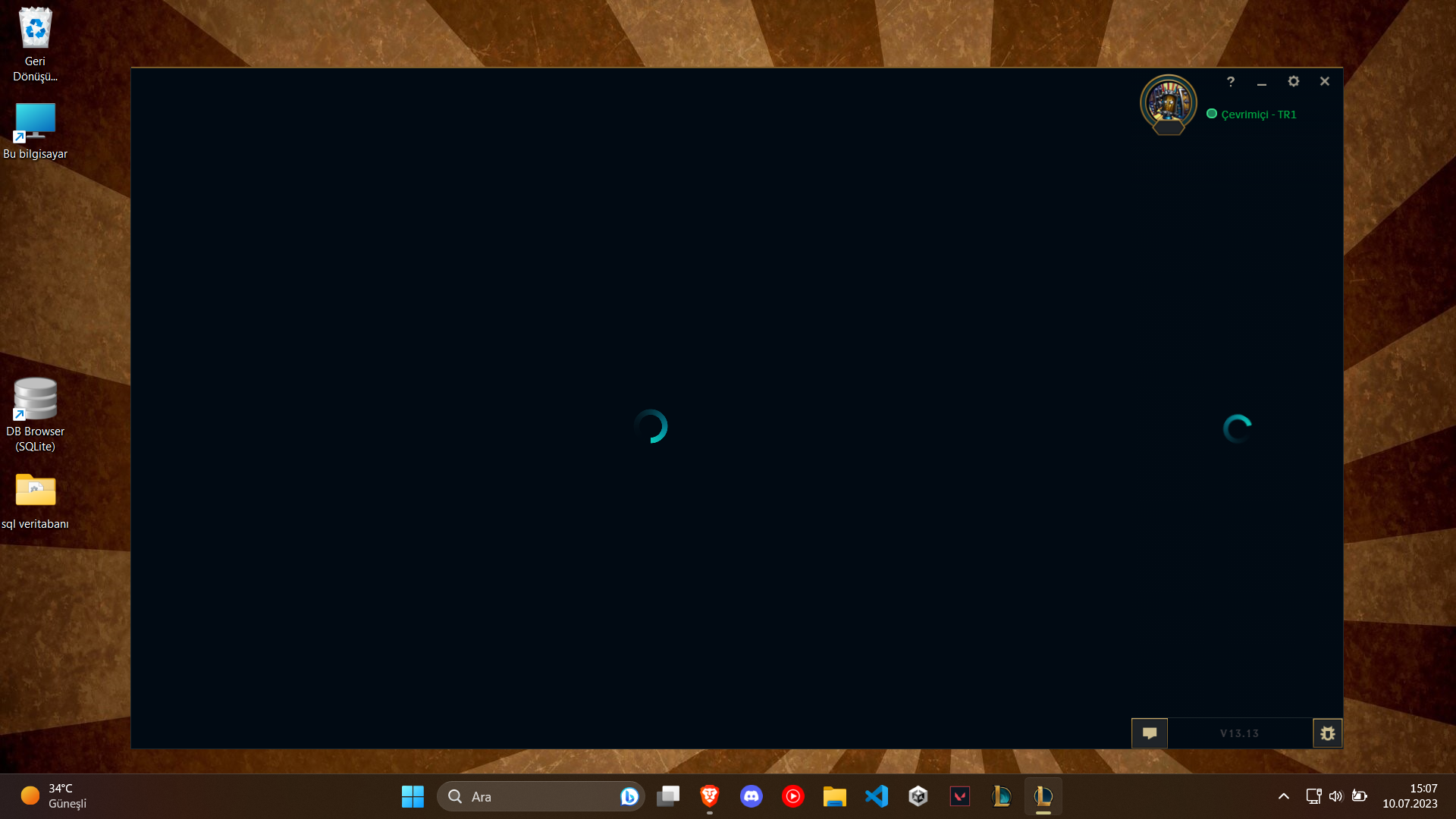Click the V13.13 version label
The image size is (1456, 819).
pos(1239,733)
